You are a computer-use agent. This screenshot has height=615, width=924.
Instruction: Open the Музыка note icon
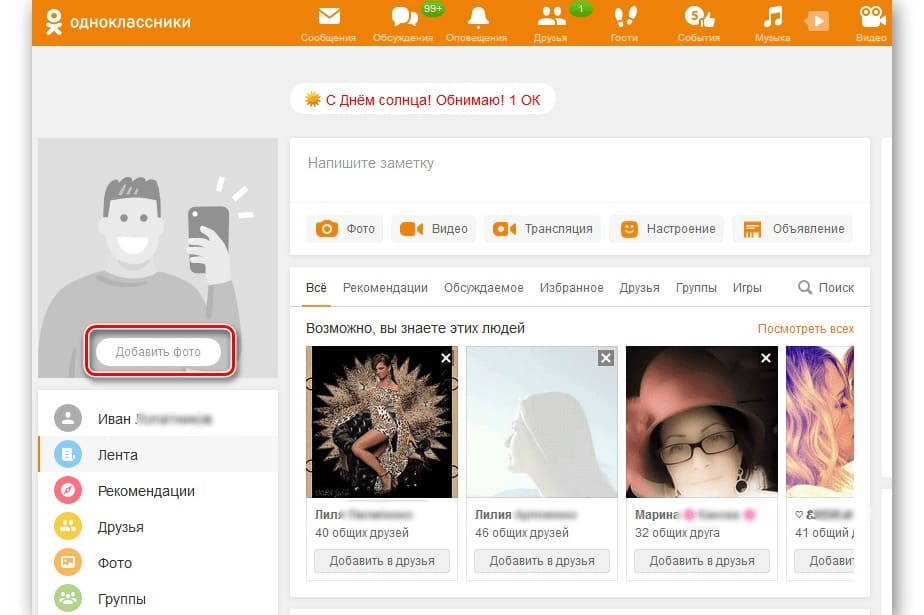(772, 17)
